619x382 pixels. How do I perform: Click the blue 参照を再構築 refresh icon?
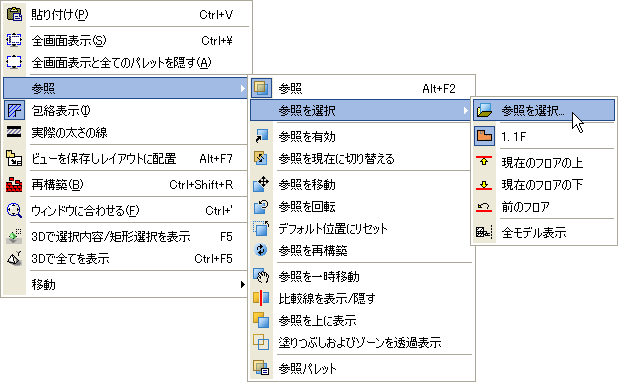point(261,250)
